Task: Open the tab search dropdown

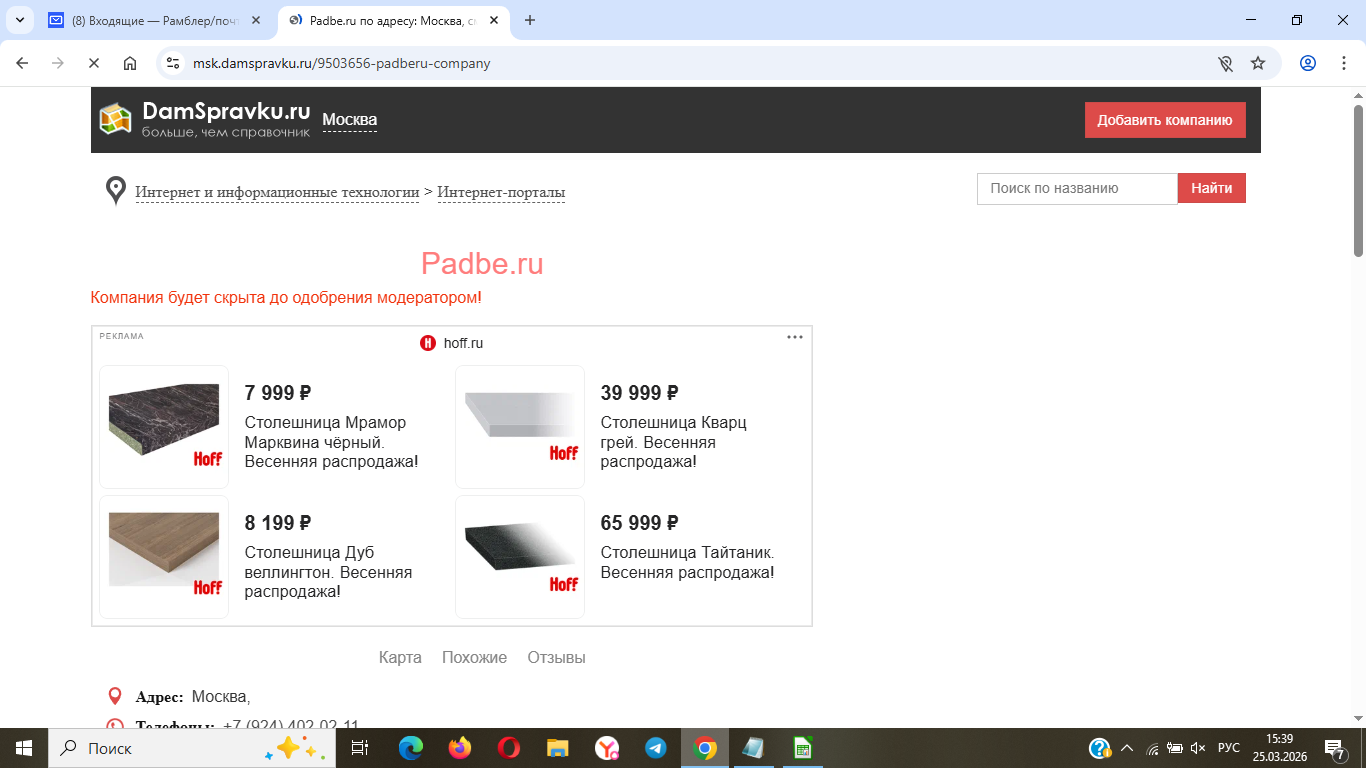Action: [20, 20]
